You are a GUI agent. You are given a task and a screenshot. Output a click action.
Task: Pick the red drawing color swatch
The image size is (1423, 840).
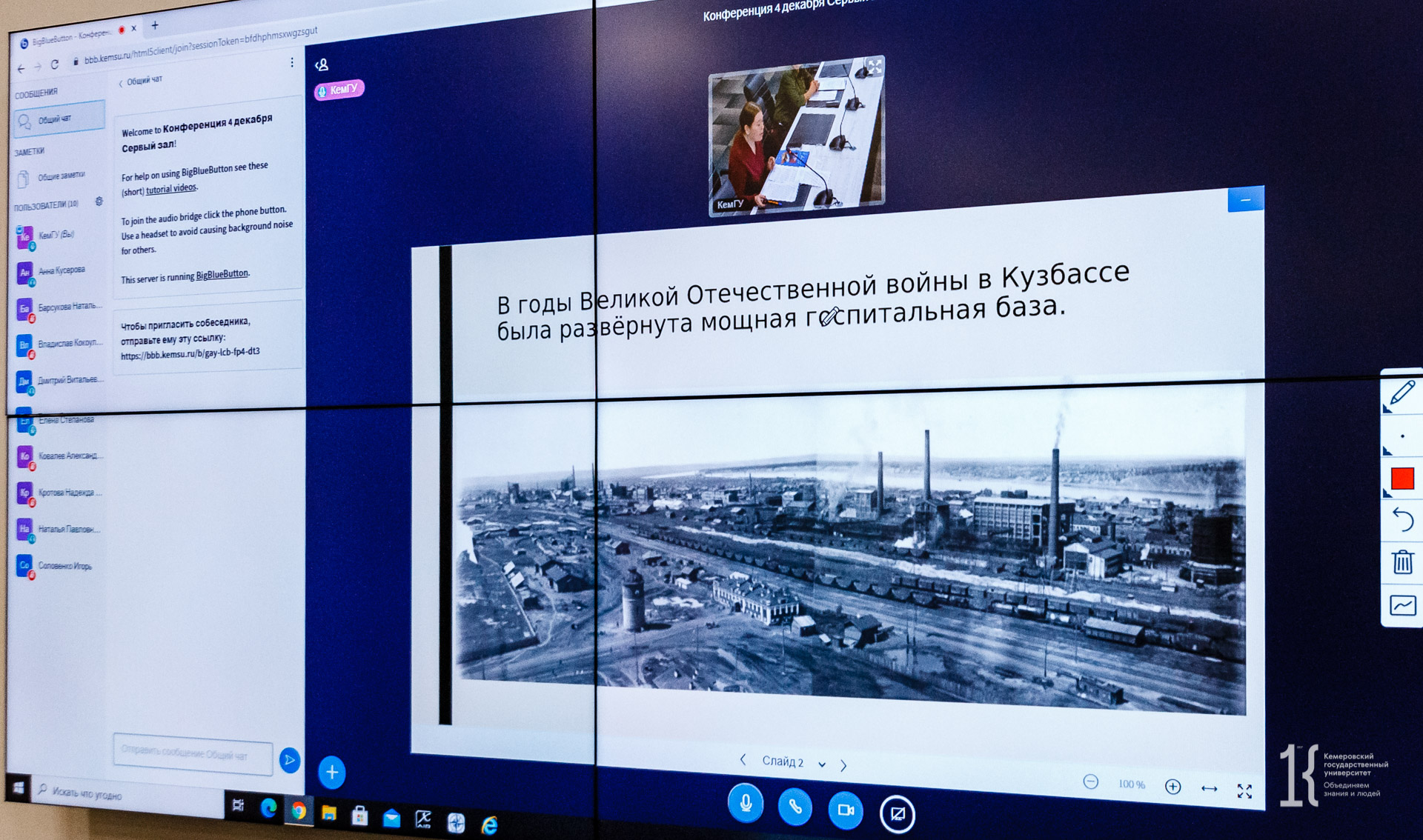click(x=1402, y=479)
